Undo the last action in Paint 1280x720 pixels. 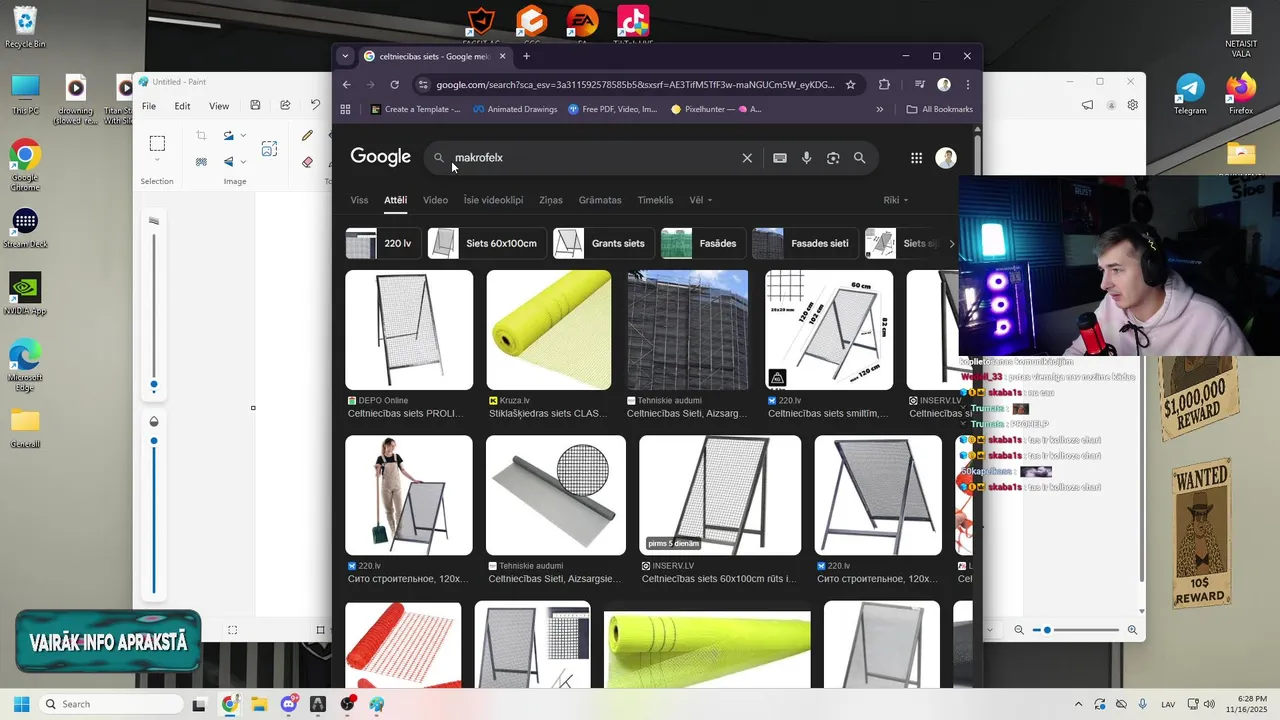(x=315, y=105)
